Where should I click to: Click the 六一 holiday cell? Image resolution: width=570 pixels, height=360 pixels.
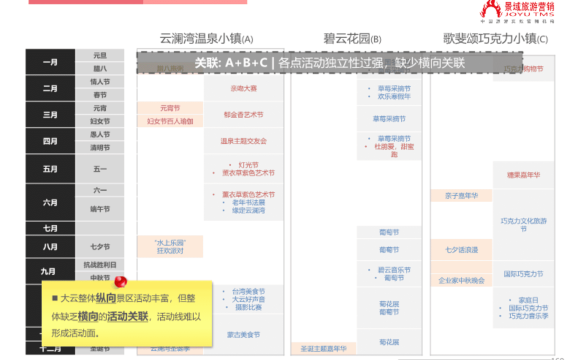click(100, 190)
